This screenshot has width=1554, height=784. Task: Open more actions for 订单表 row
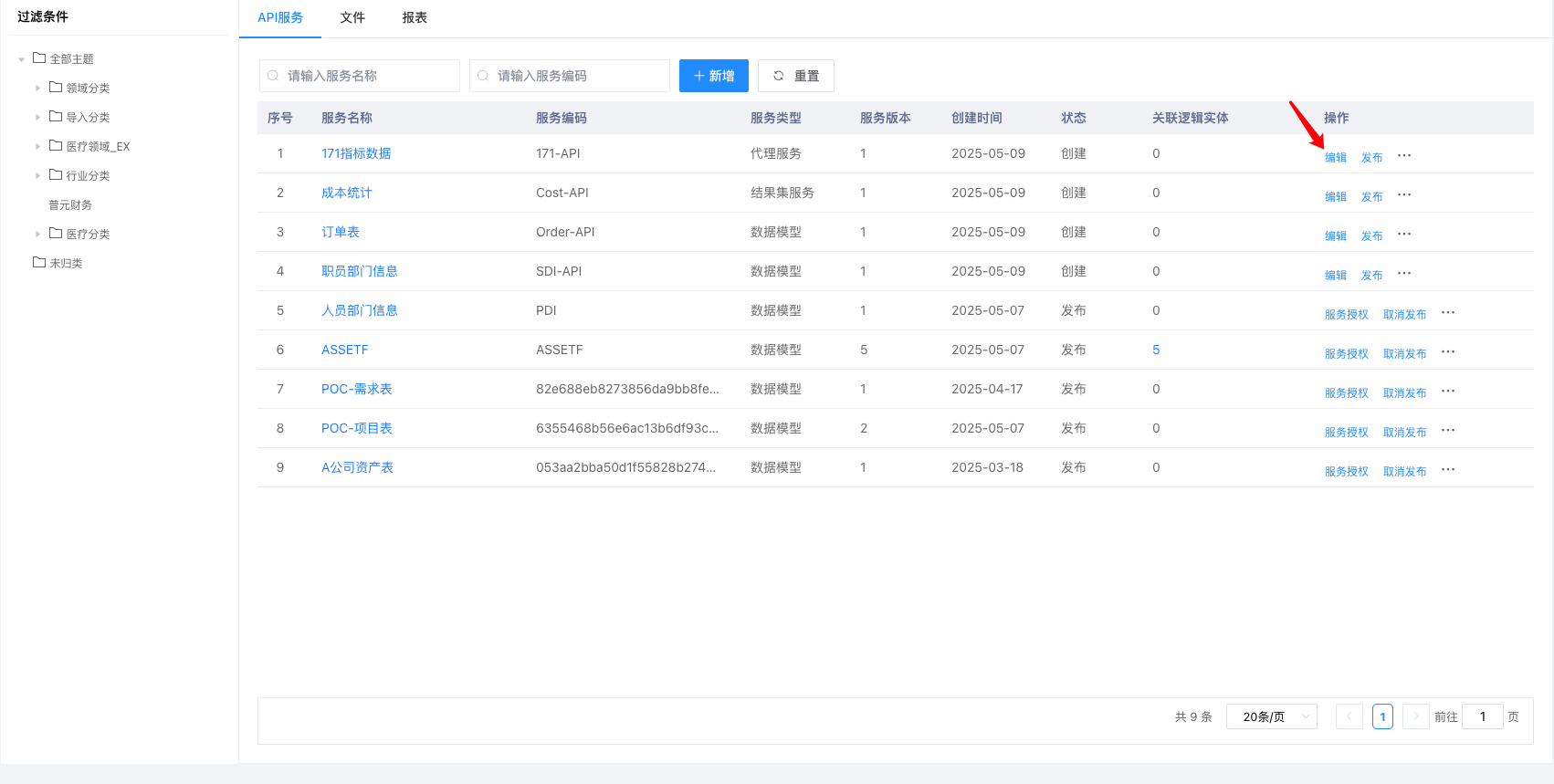pyautogui.click(x=1404, y=235)
